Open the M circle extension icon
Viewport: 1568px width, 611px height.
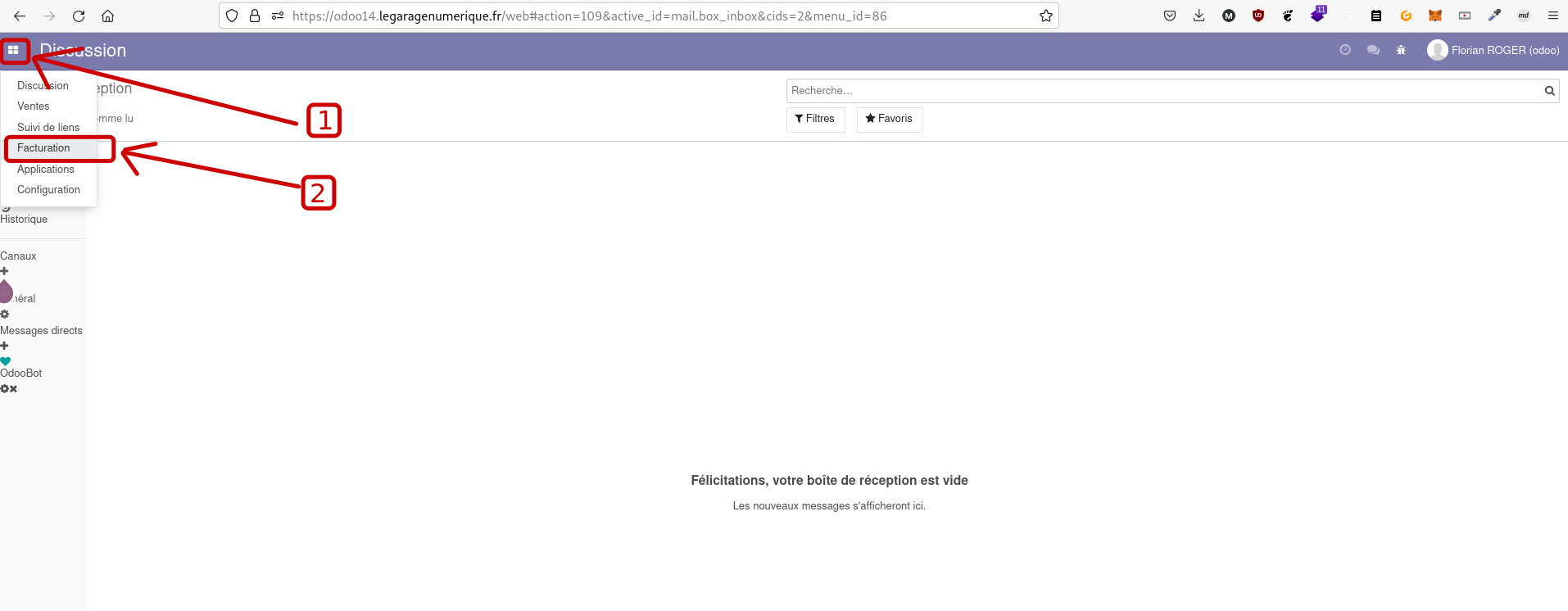tap(1229, 16)
